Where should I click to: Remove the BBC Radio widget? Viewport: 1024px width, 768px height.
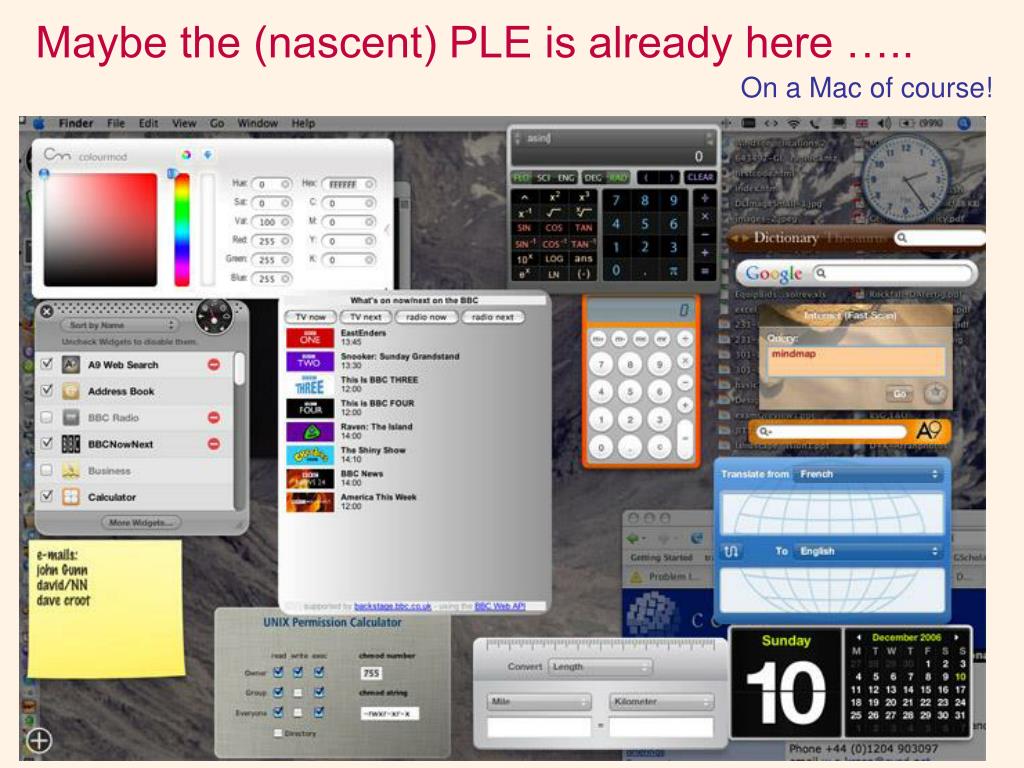pos(214,417)
